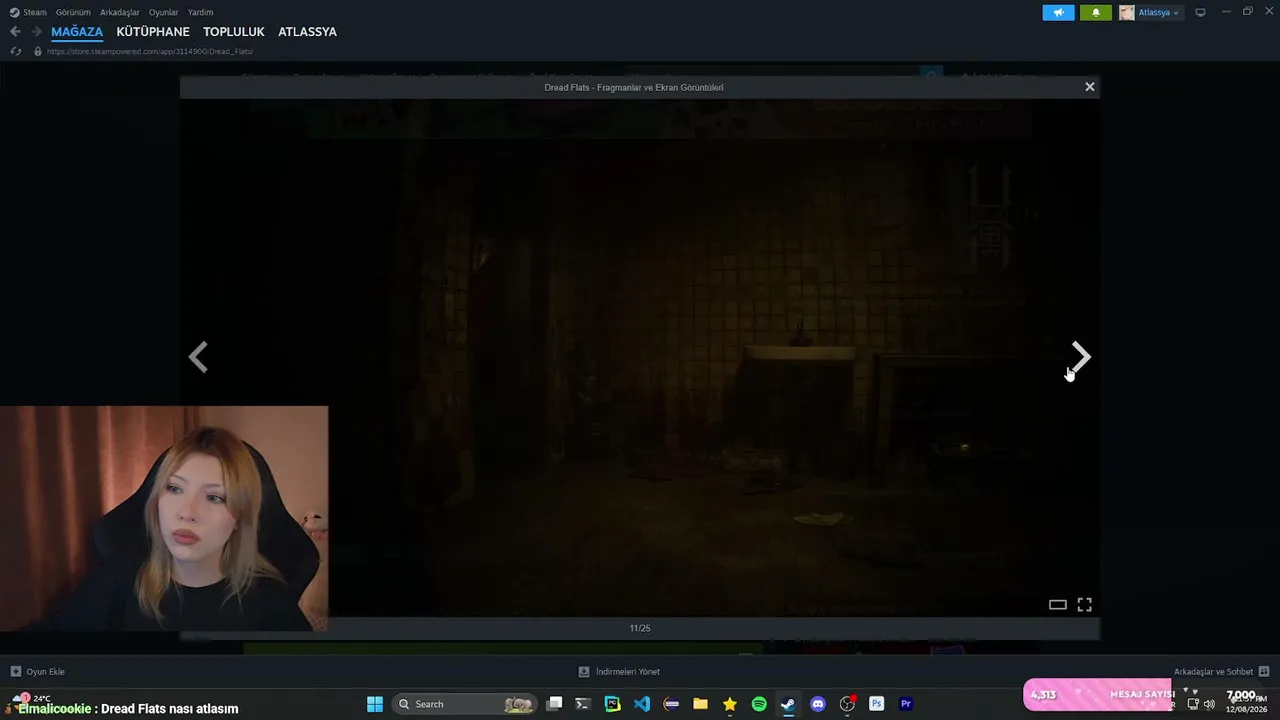1280x720 pixels.
Task: Launch Photoshop from the taskbar
Action: [x=877, y=704]
